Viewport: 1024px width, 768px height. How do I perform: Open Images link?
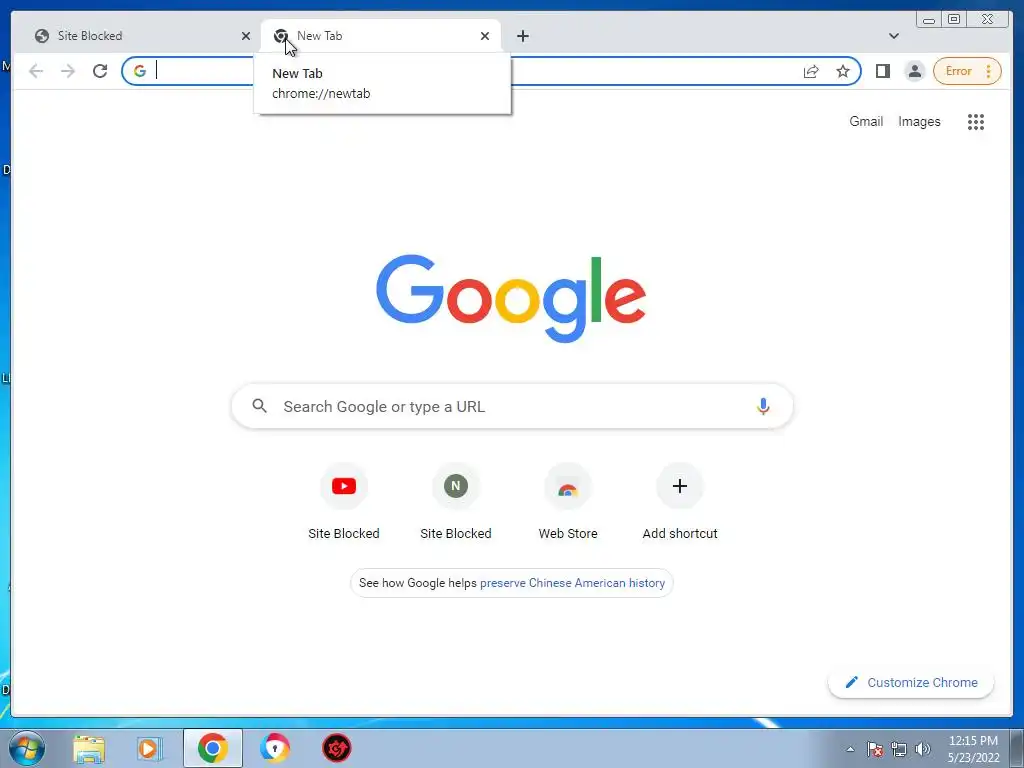point(919,121)
